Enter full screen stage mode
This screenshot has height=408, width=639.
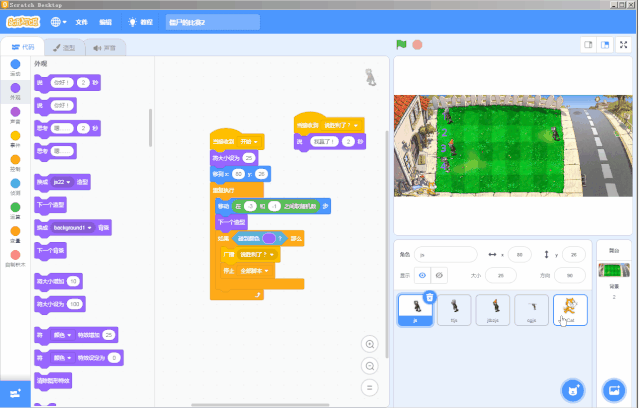click(624, 45)
